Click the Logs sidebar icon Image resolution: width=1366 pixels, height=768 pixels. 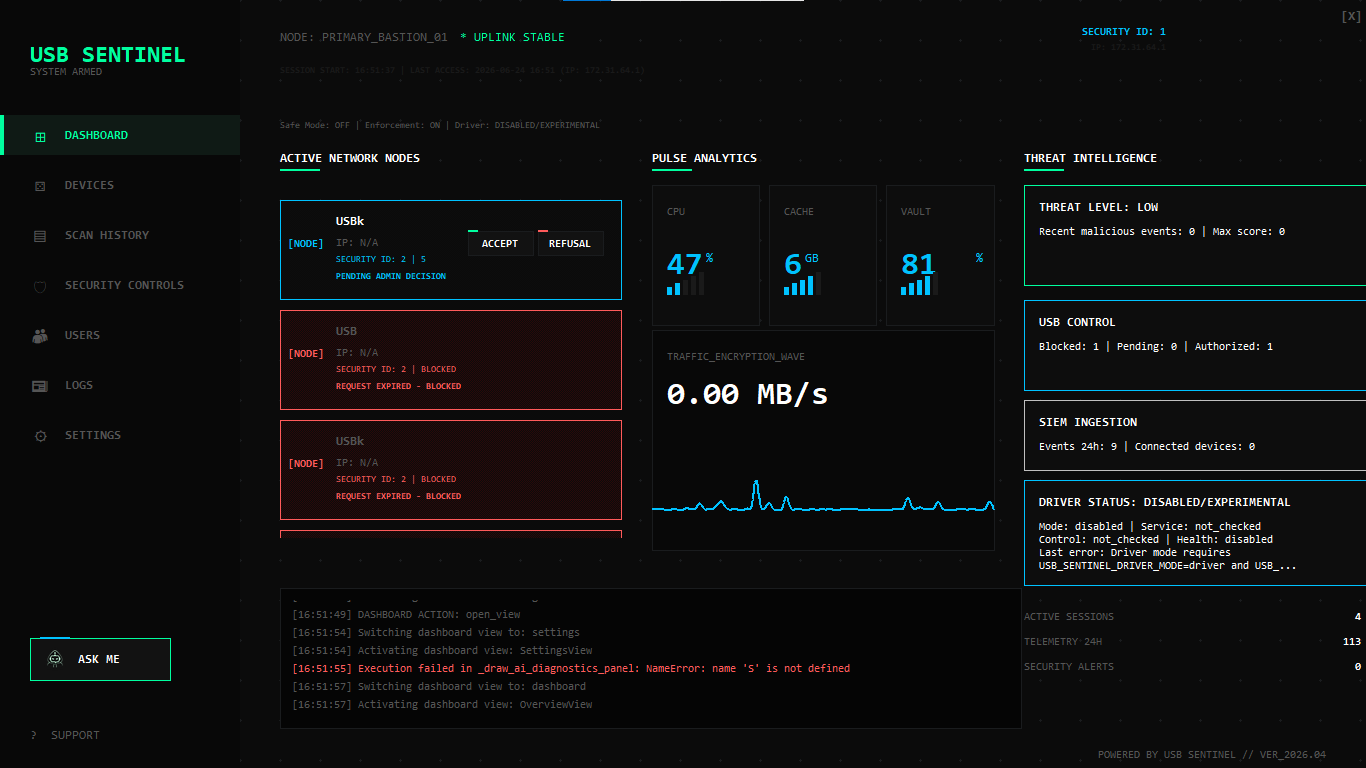[40, 386]
